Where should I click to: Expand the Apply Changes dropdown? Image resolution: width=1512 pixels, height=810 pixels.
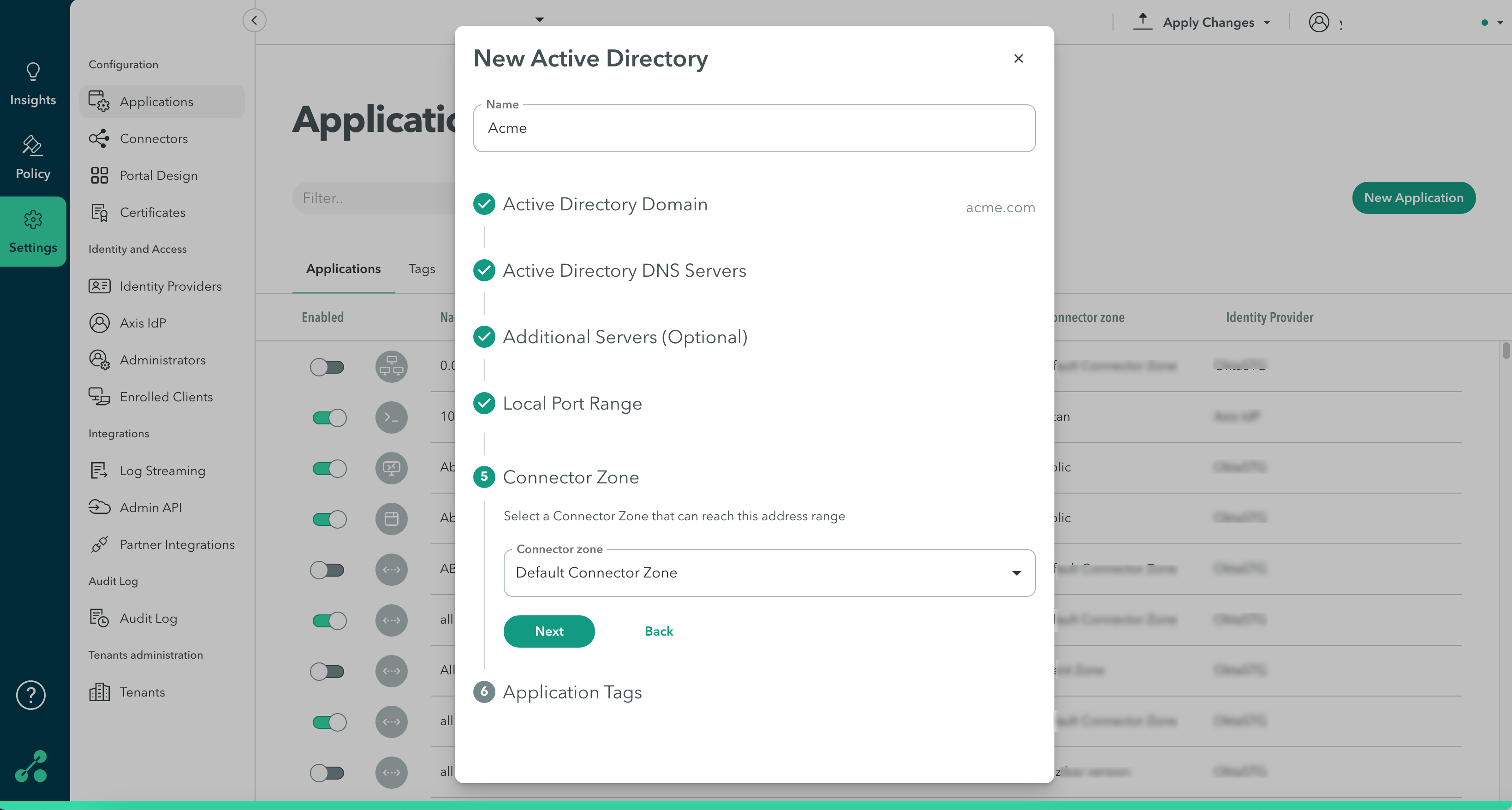pyautogui.click(x=1267, y=23)
